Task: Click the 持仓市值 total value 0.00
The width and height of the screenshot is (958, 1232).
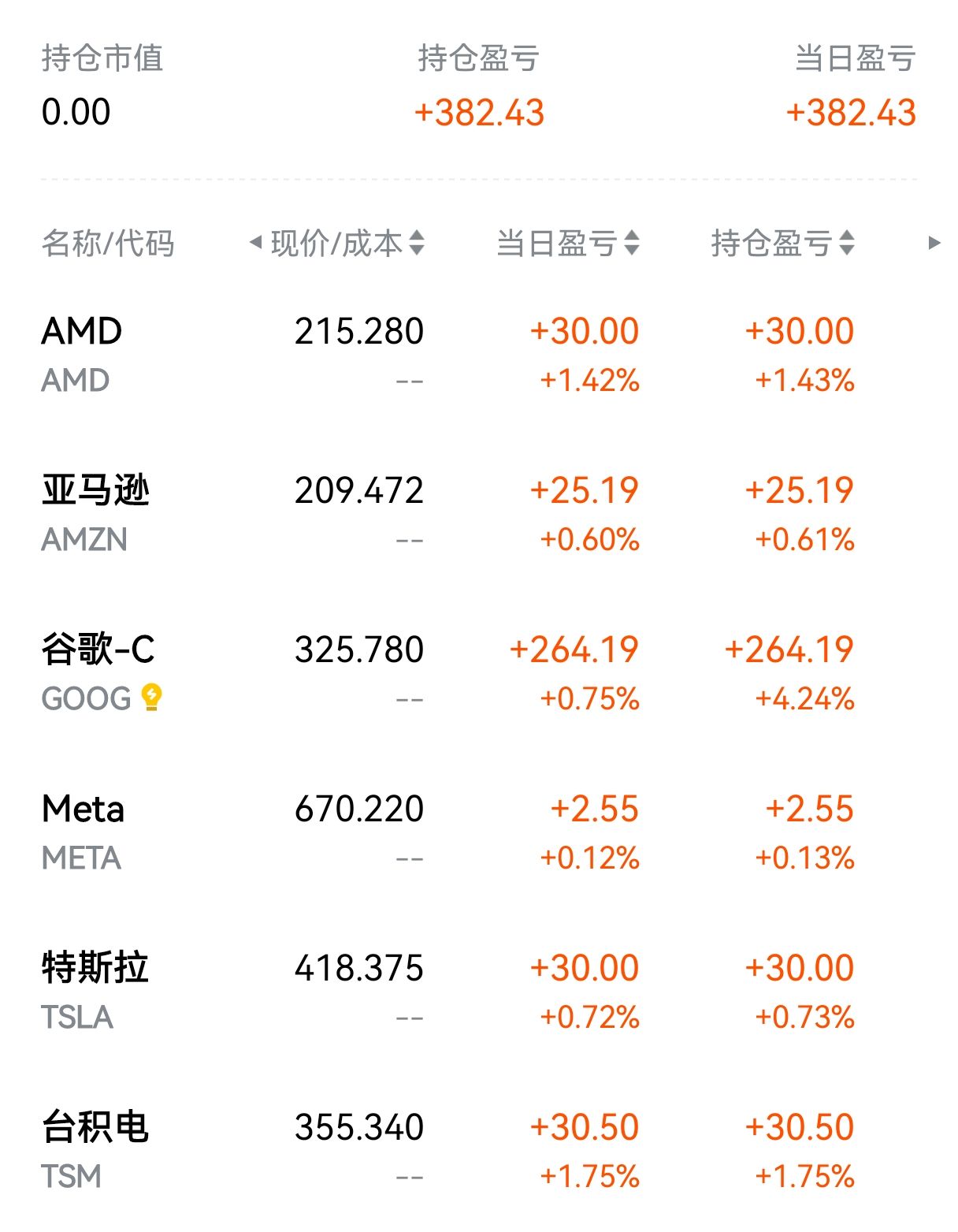Action: tap(76, 112)
